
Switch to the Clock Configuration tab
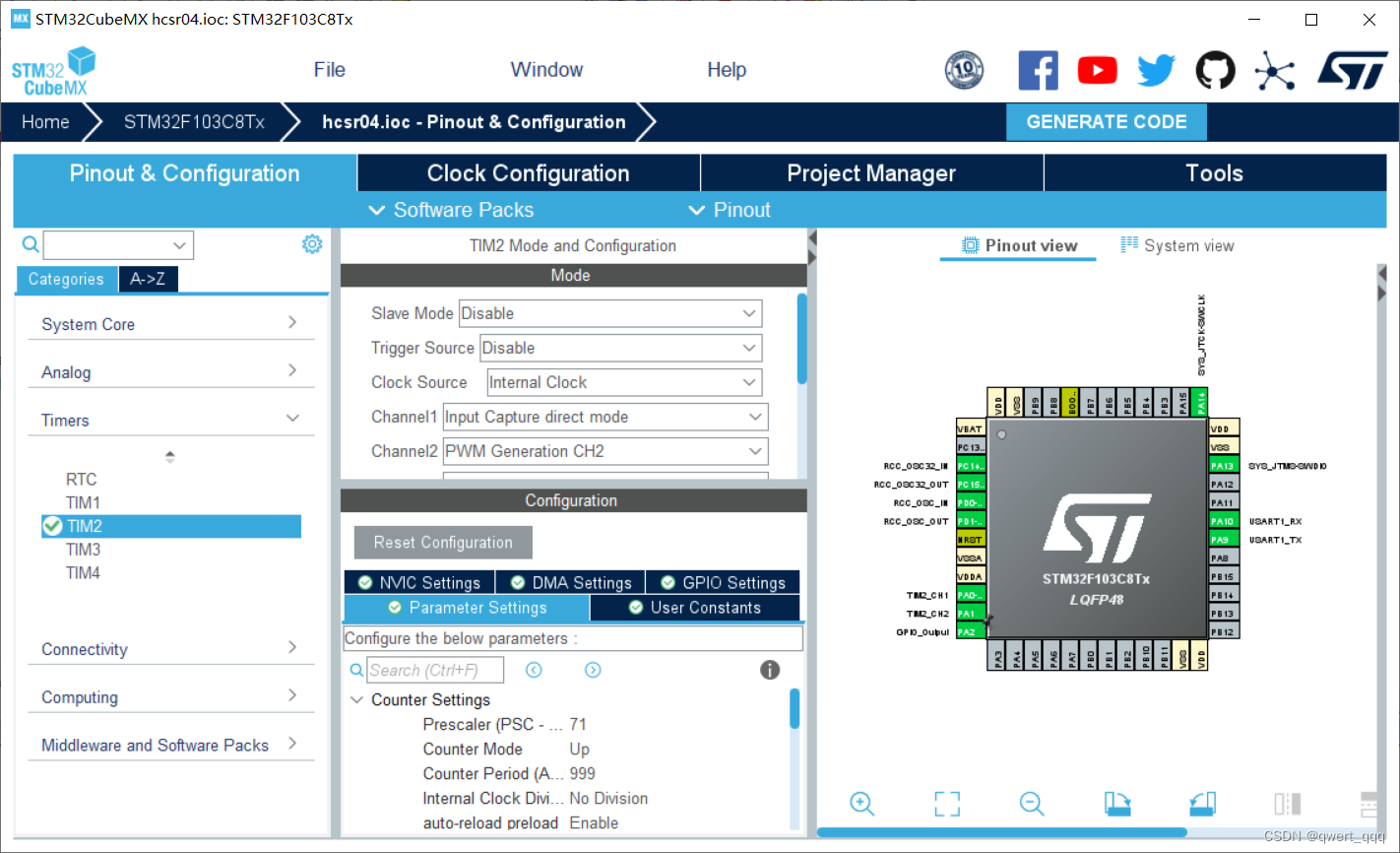[x=528, y=173]
